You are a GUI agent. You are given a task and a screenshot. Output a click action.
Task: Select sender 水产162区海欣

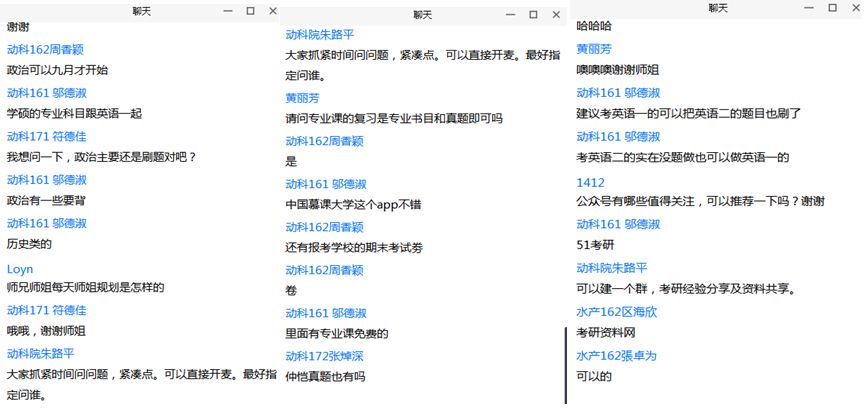(616, 312)
